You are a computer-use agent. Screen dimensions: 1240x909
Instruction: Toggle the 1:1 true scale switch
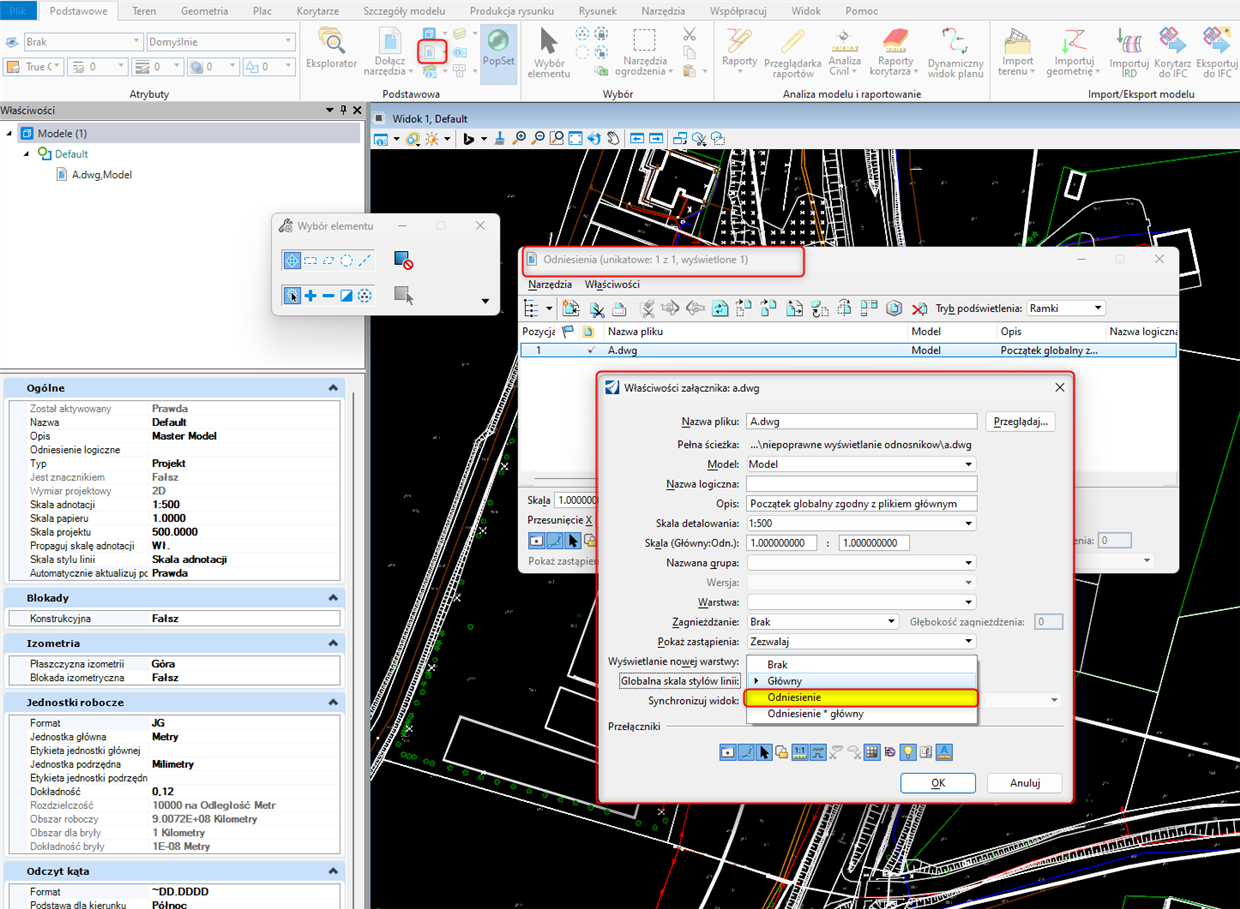click(799, 752)
